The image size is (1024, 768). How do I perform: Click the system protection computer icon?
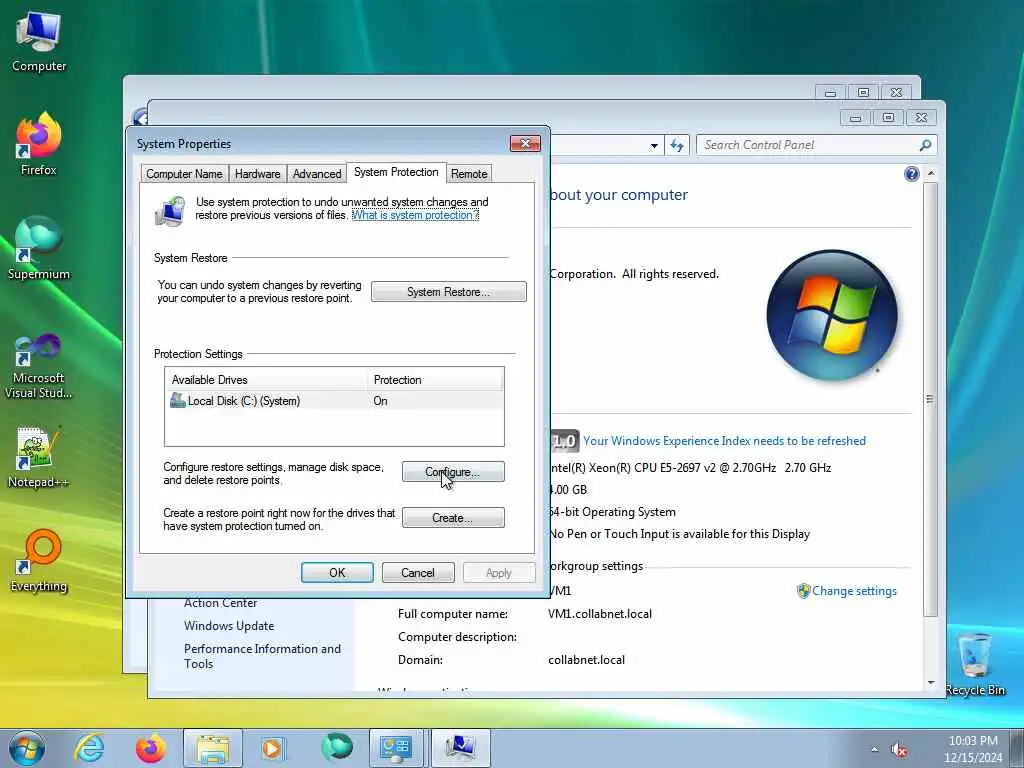pos(170,211)
